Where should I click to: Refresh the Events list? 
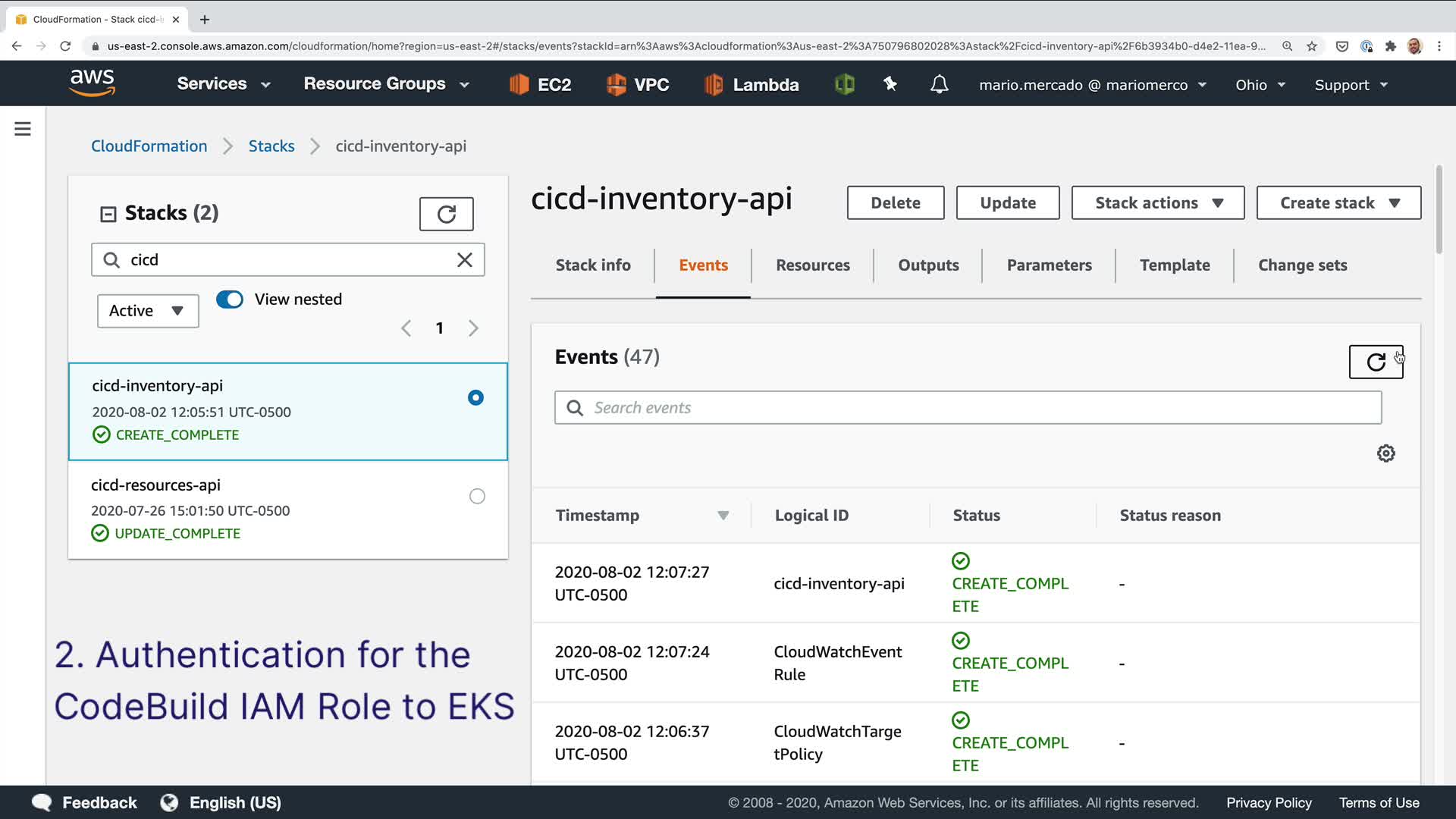[1375, 362]
